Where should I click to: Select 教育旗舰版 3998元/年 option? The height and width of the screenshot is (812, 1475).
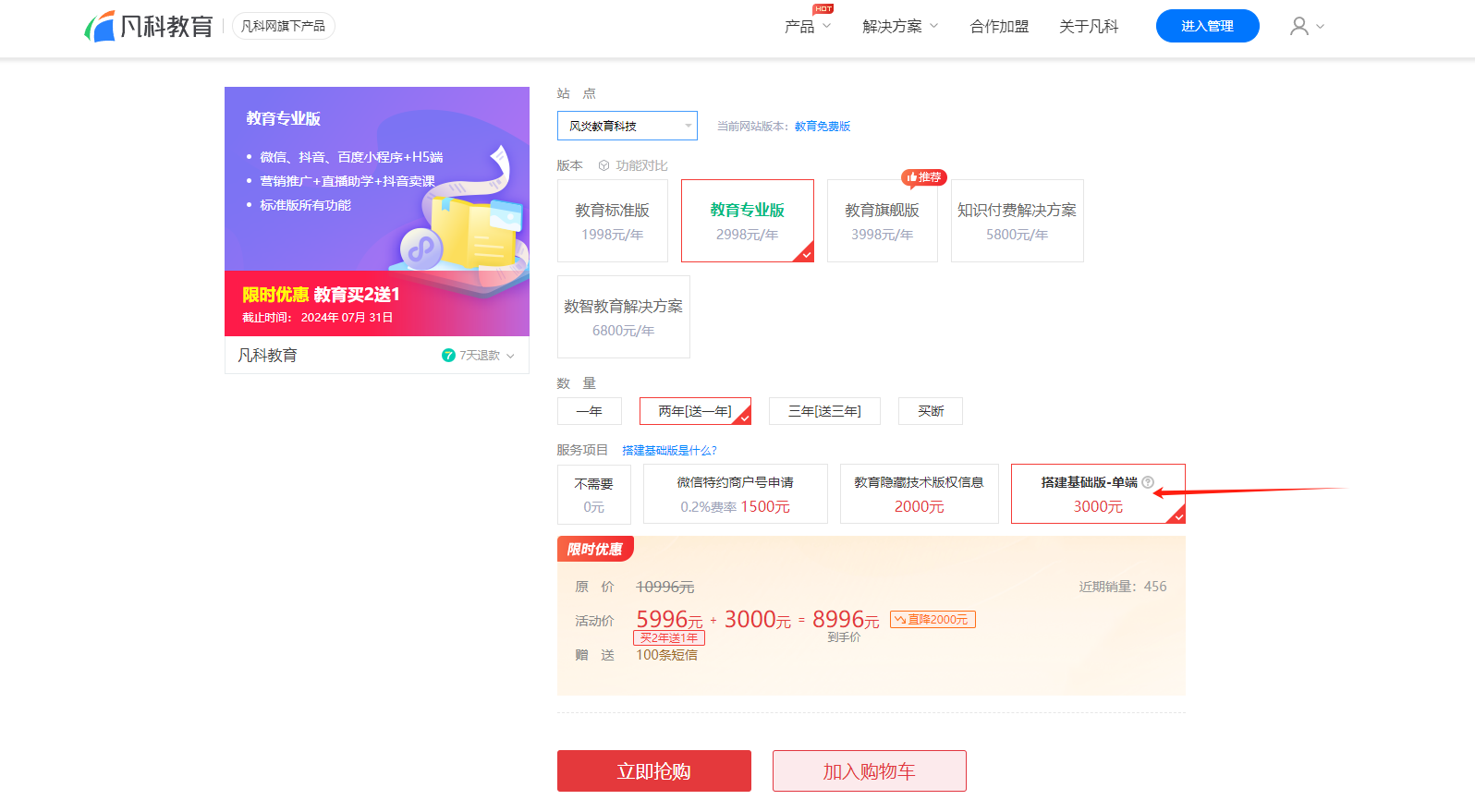883,221
